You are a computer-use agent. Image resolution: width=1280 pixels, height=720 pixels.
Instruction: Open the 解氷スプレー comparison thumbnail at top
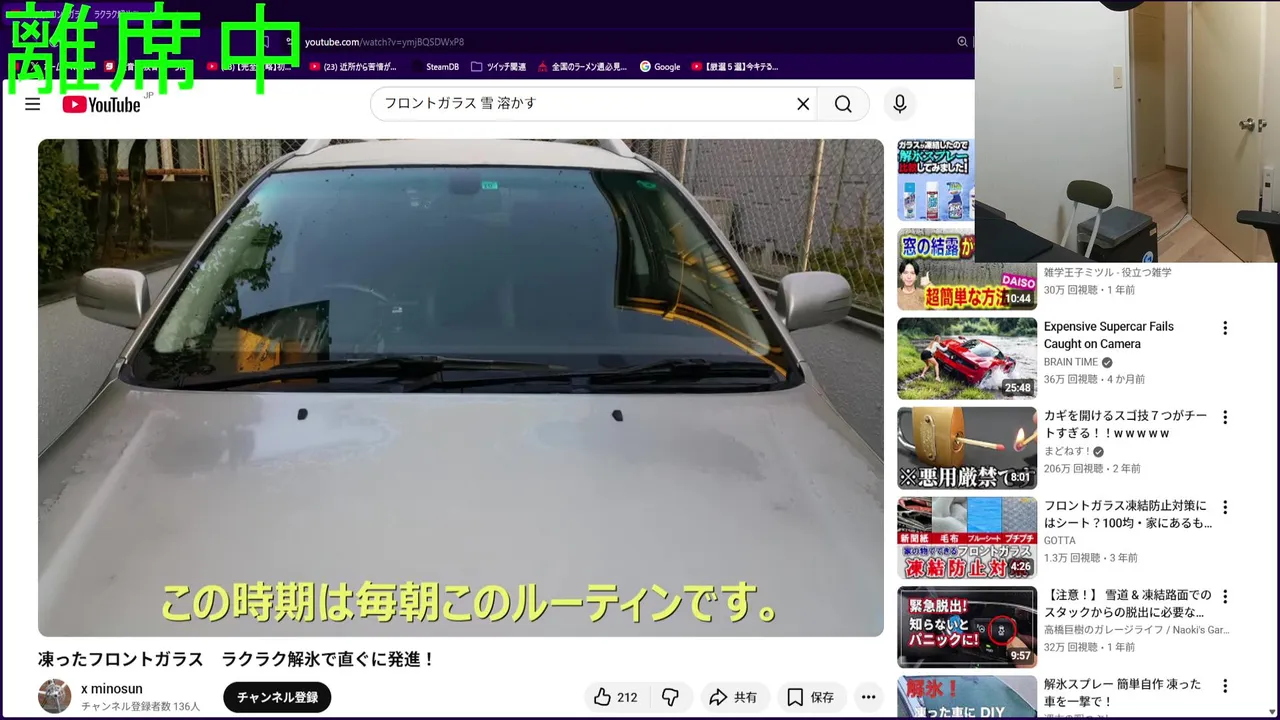tap(935, 181)
